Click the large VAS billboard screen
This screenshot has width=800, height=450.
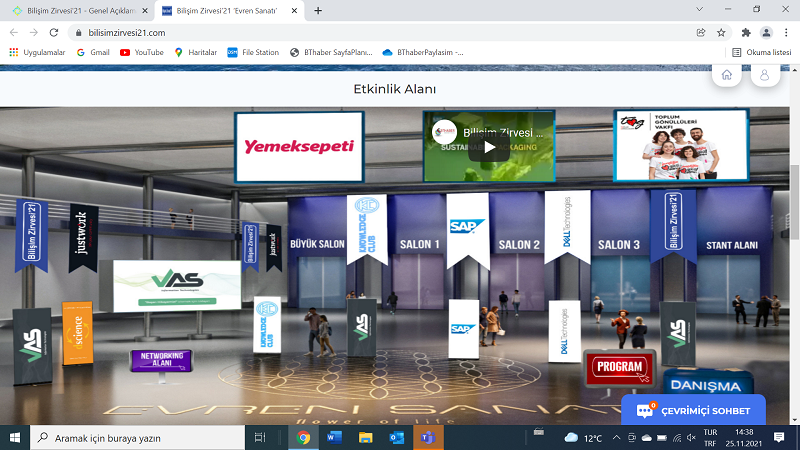click(x=177, y=285)
